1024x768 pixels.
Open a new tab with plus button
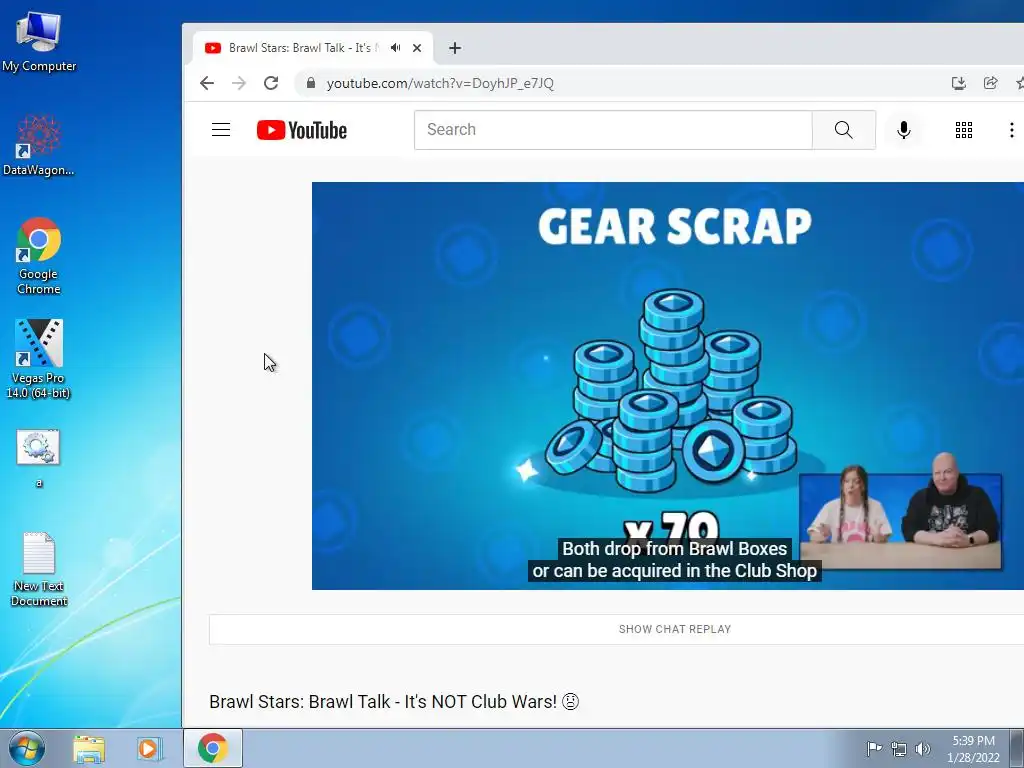coord(455,48)
